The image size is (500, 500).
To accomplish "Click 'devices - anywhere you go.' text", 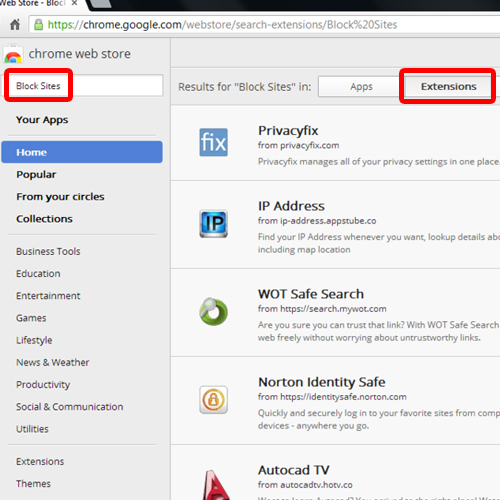I will [313, 426].
